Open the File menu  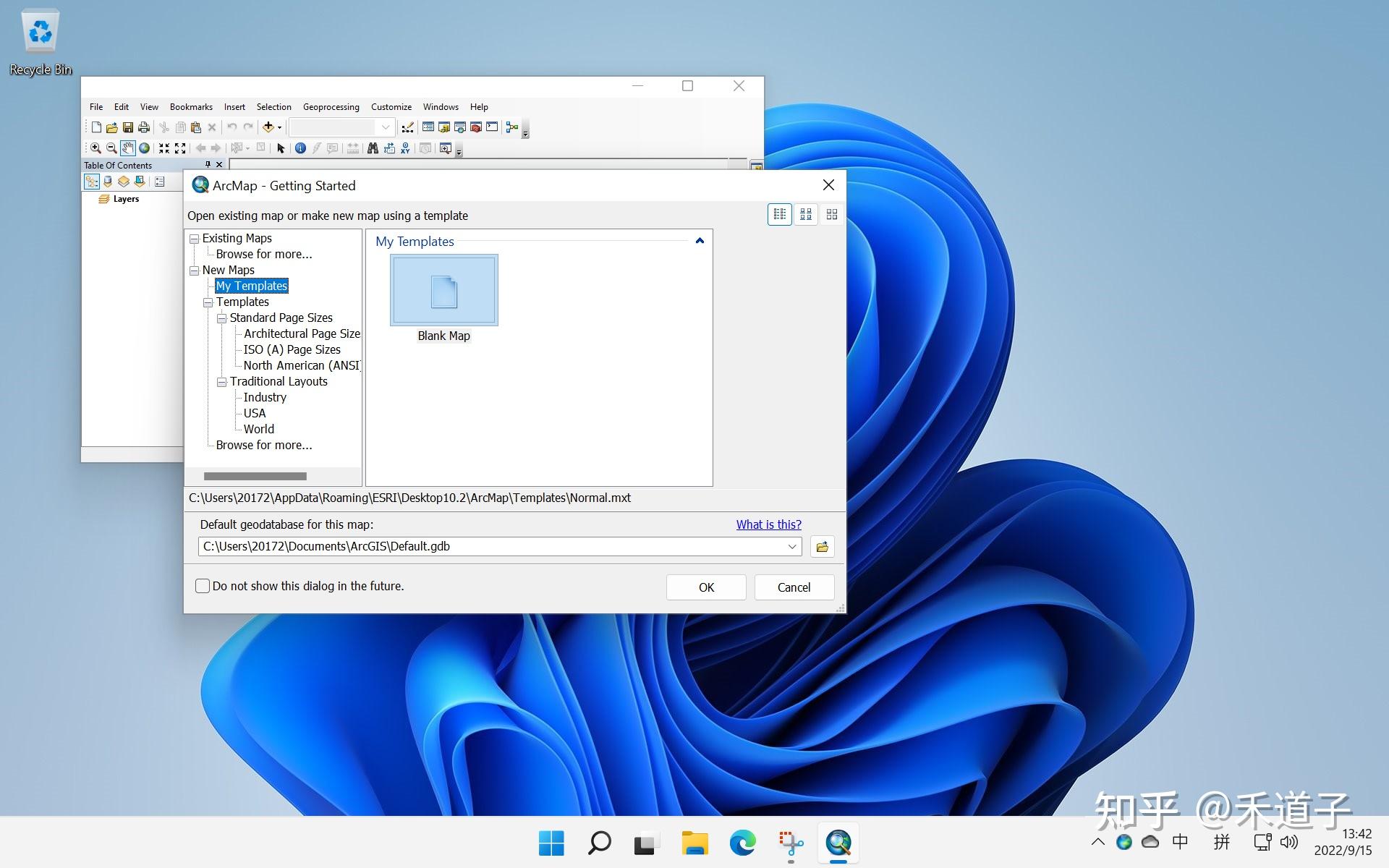coord(96,106)
